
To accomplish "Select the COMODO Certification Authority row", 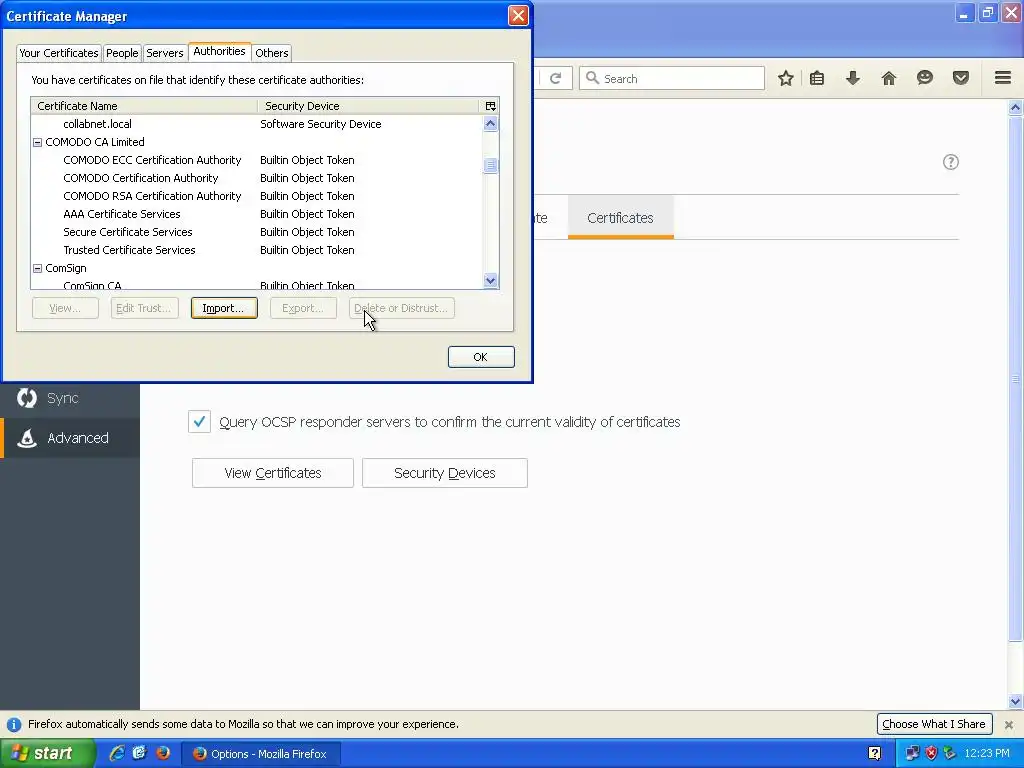I will coord(257,178).
